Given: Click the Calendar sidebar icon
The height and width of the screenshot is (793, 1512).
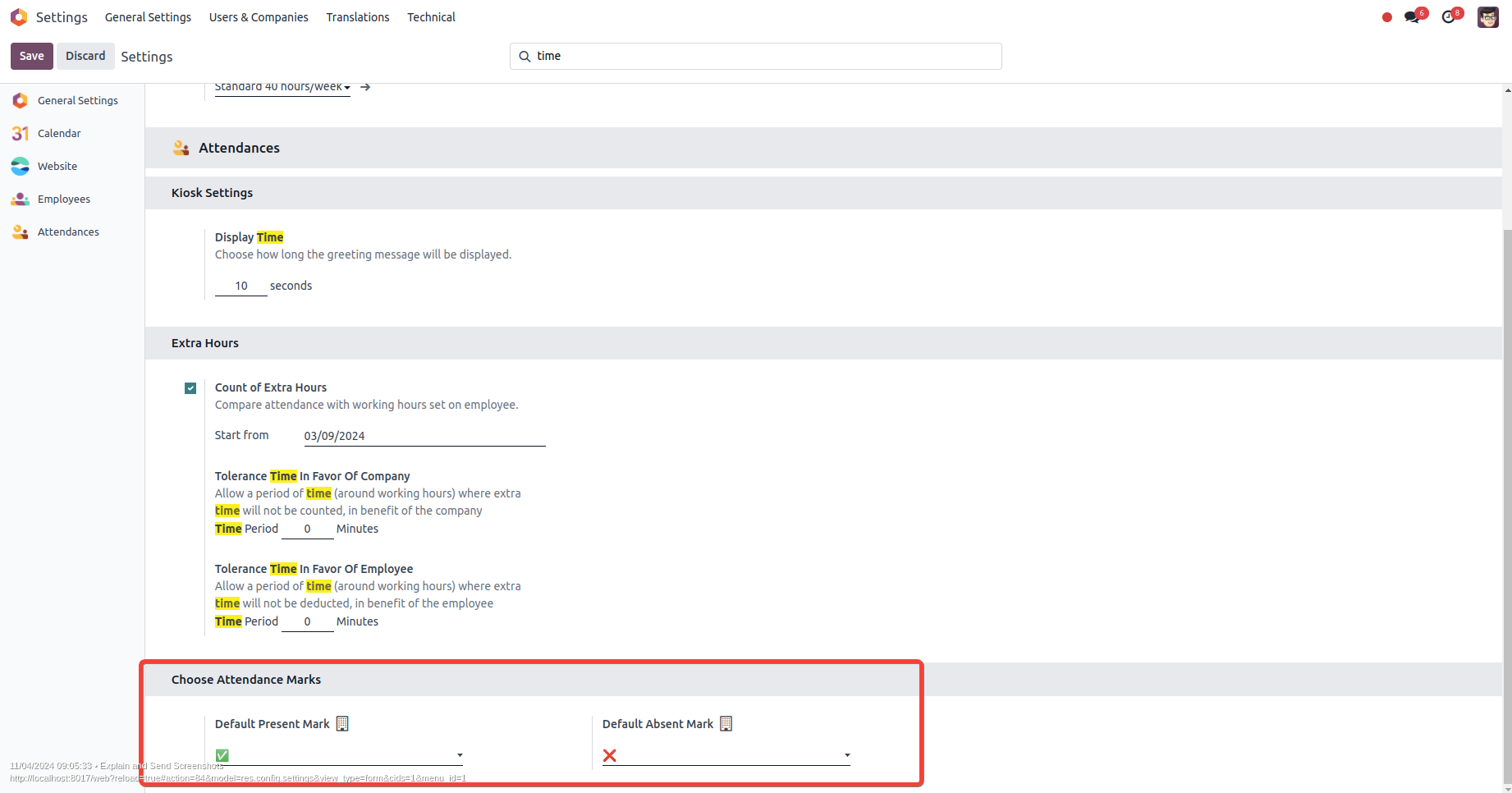Looking at the screenshot, I should coord(21,133).
